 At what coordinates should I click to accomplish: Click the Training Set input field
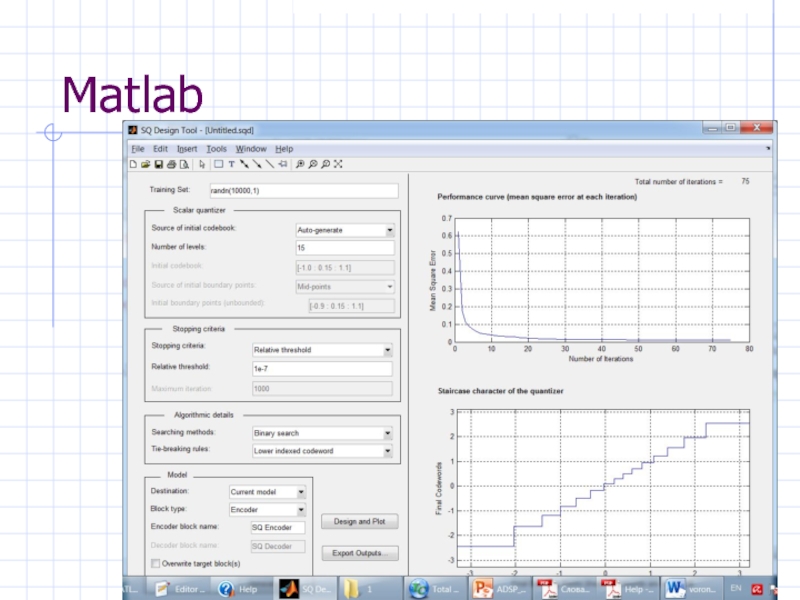point(304,191)
